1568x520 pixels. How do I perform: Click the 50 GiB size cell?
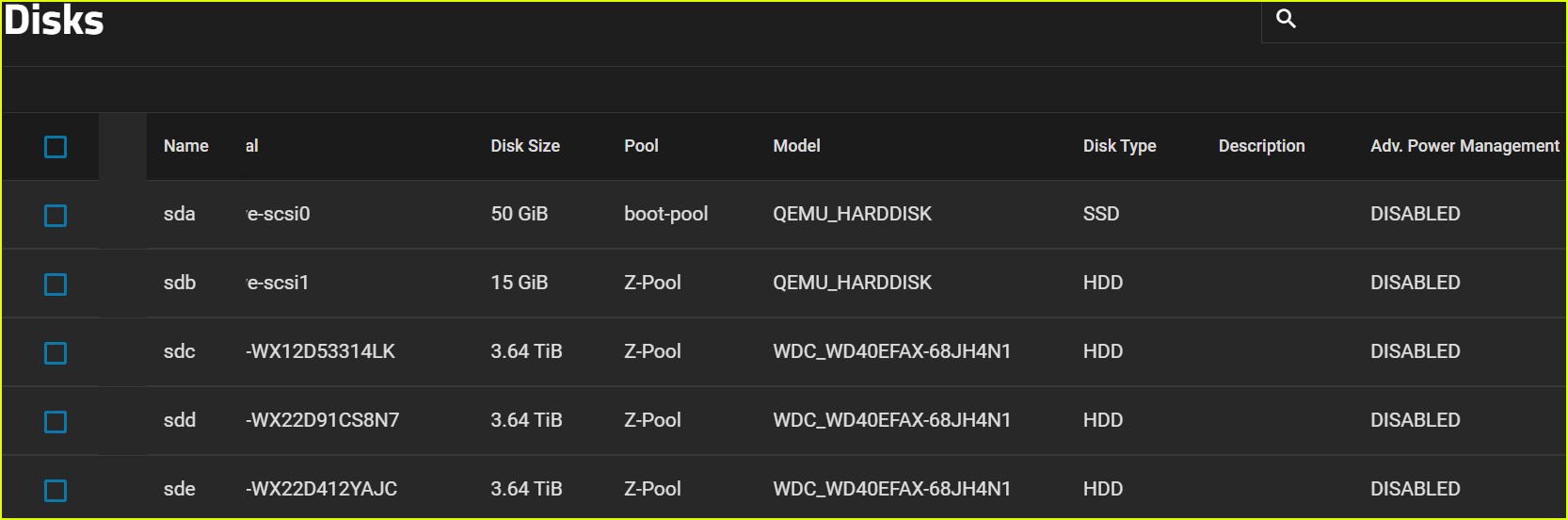pos(519,214)
